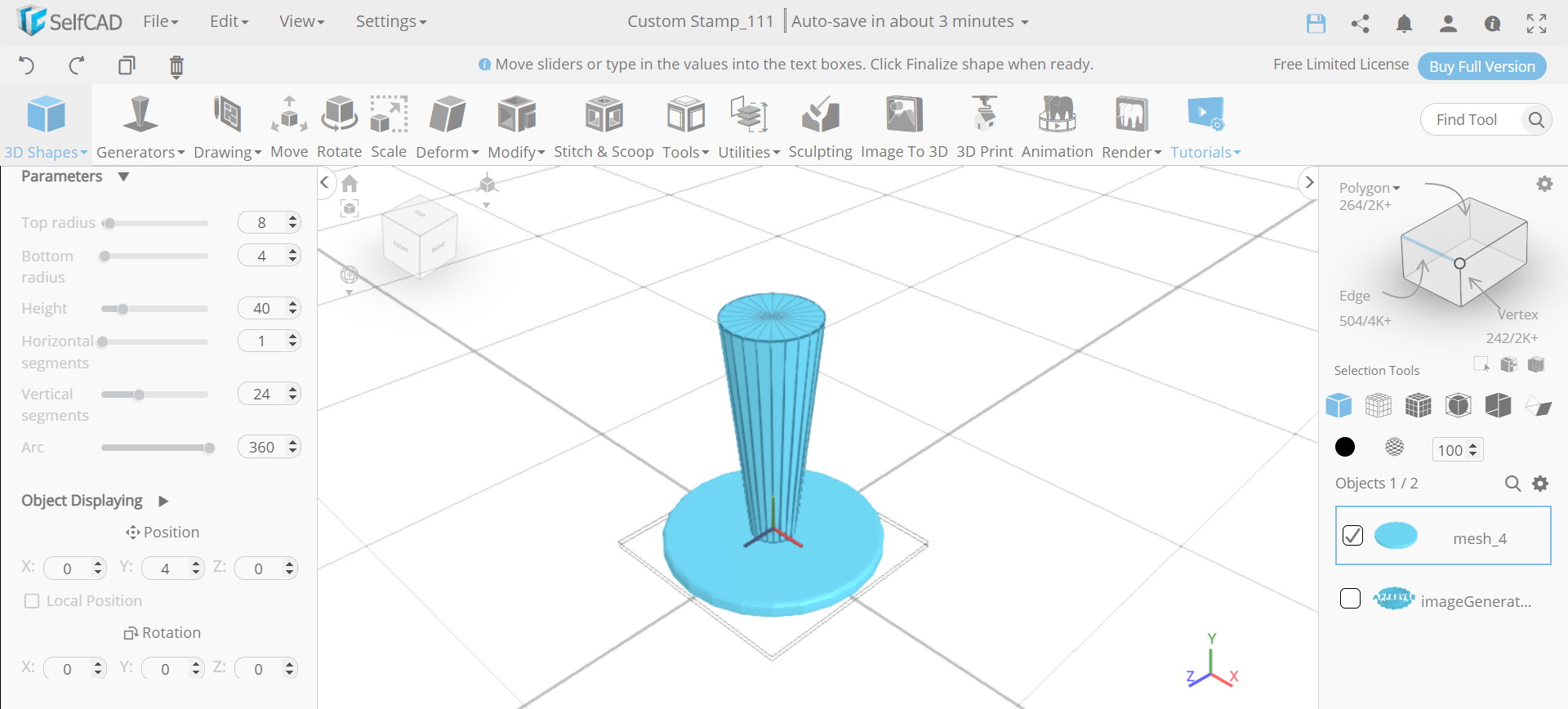1568x709 pixels.
Task: Click the Custom Stamp_111 project title
Action: (x=700, y=21)
